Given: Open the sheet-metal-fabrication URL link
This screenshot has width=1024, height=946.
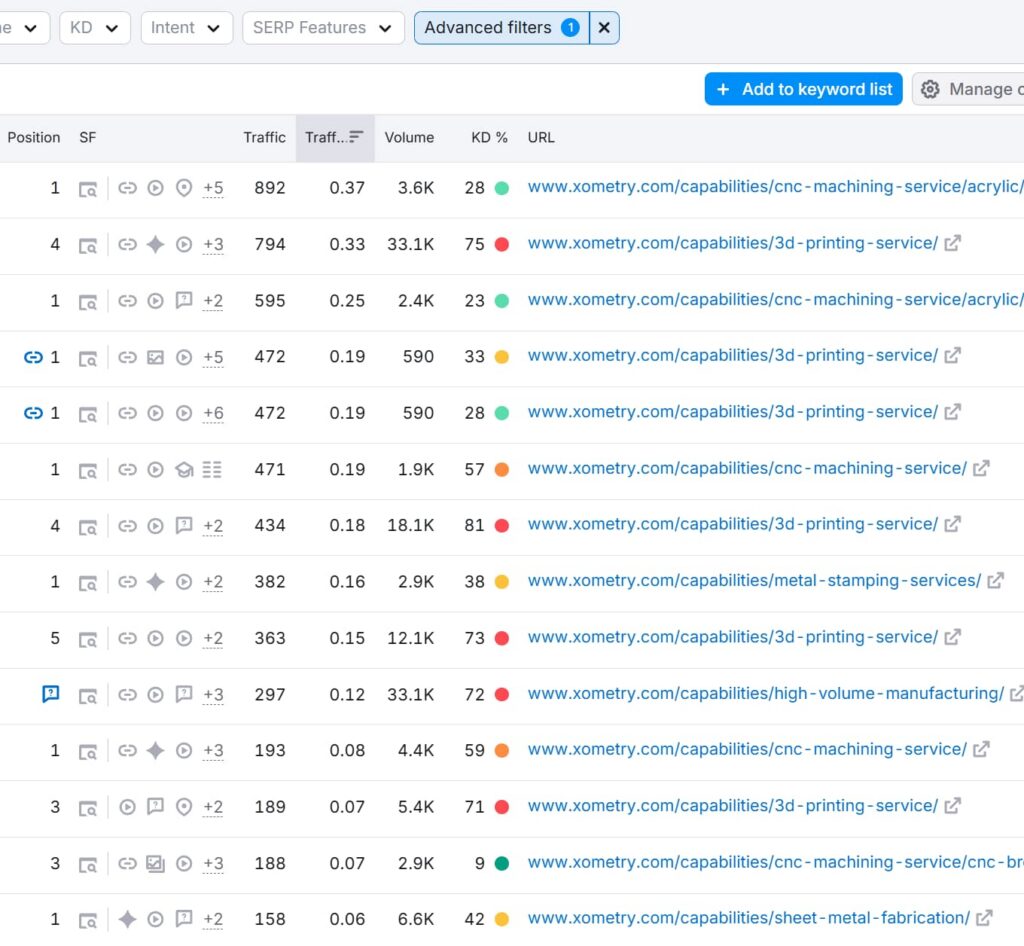Looking at the screenshot, I should (x=748, y=918).
